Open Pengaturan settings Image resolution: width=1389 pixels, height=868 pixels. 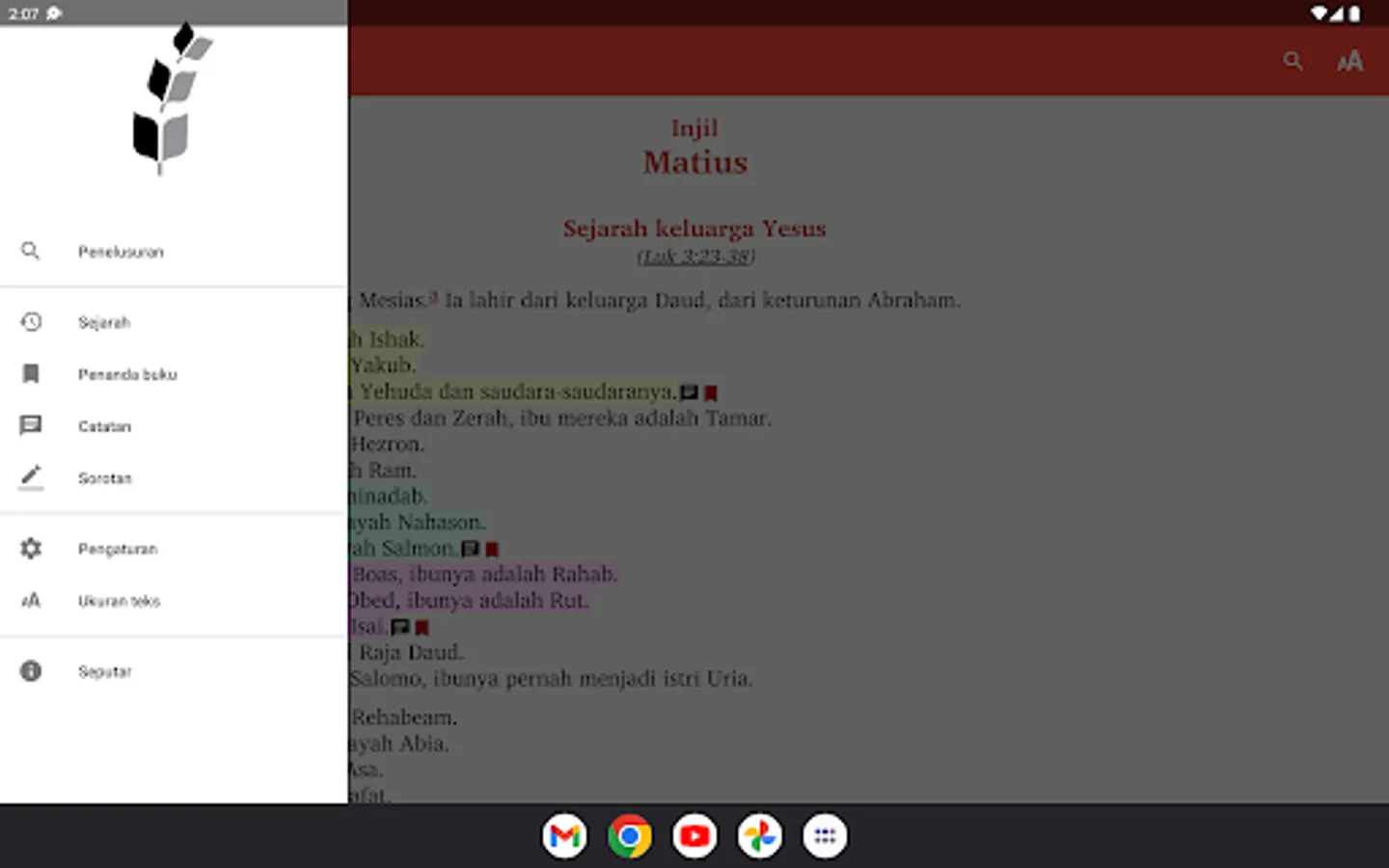pyautogui.click(x=174, y=549)
